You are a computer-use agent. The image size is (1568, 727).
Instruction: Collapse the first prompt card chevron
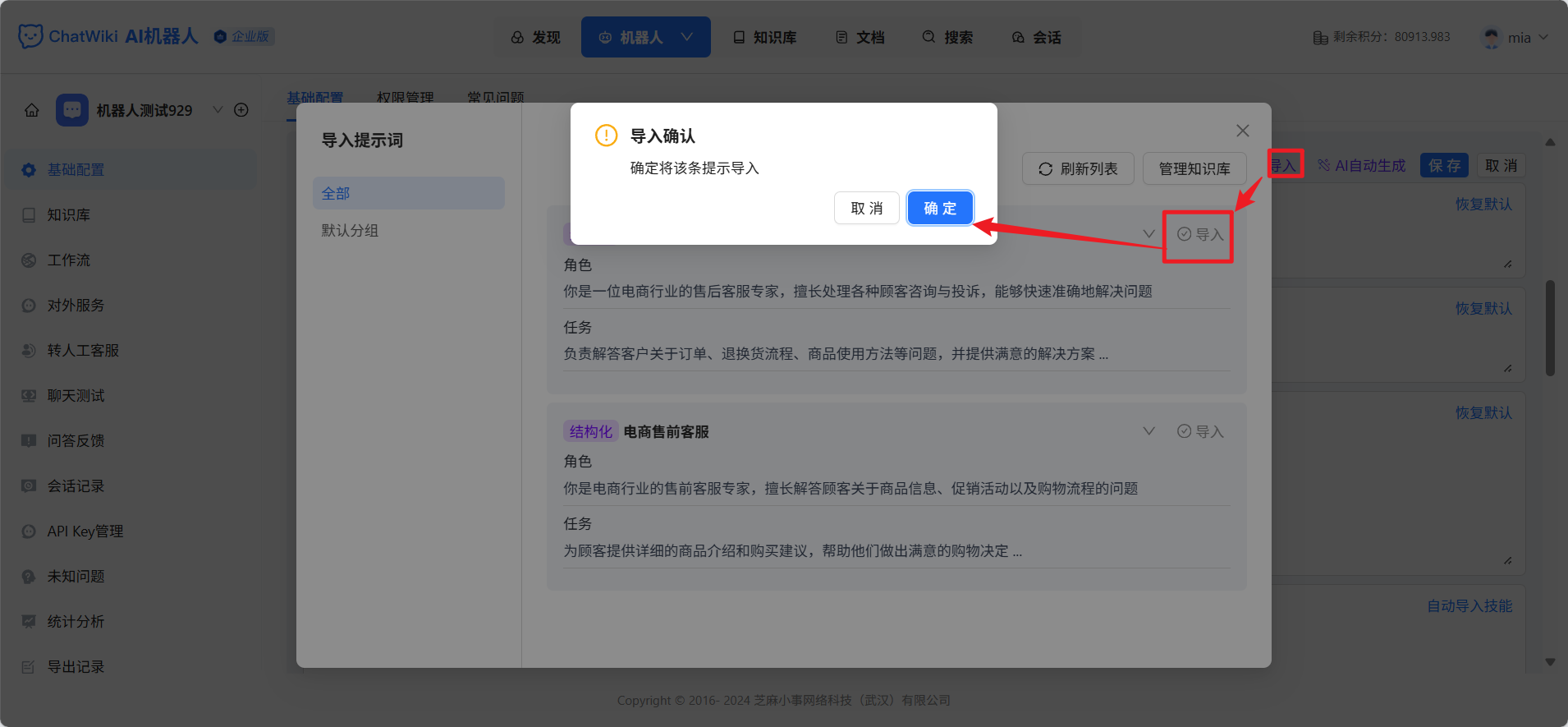(1149, 234)
